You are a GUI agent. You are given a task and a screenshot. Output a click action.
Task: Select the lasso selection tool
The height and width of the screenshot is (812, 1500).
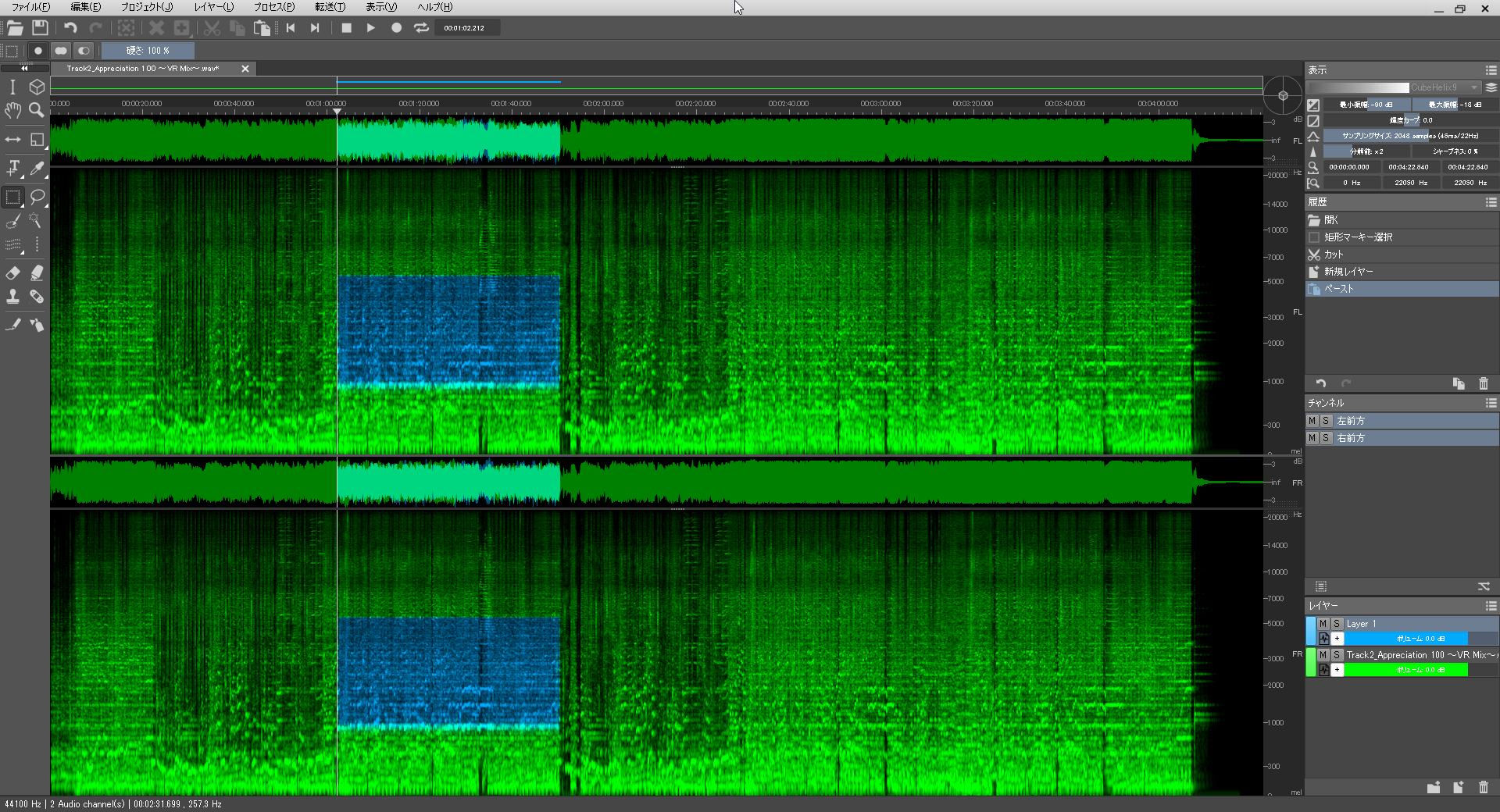pyautogui.click(x=37, y=197)
